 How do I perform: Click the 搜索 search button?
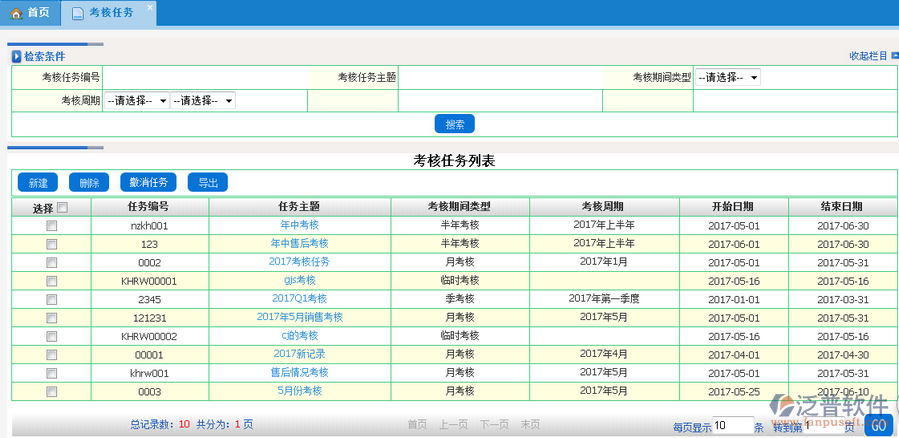(454, 124)
